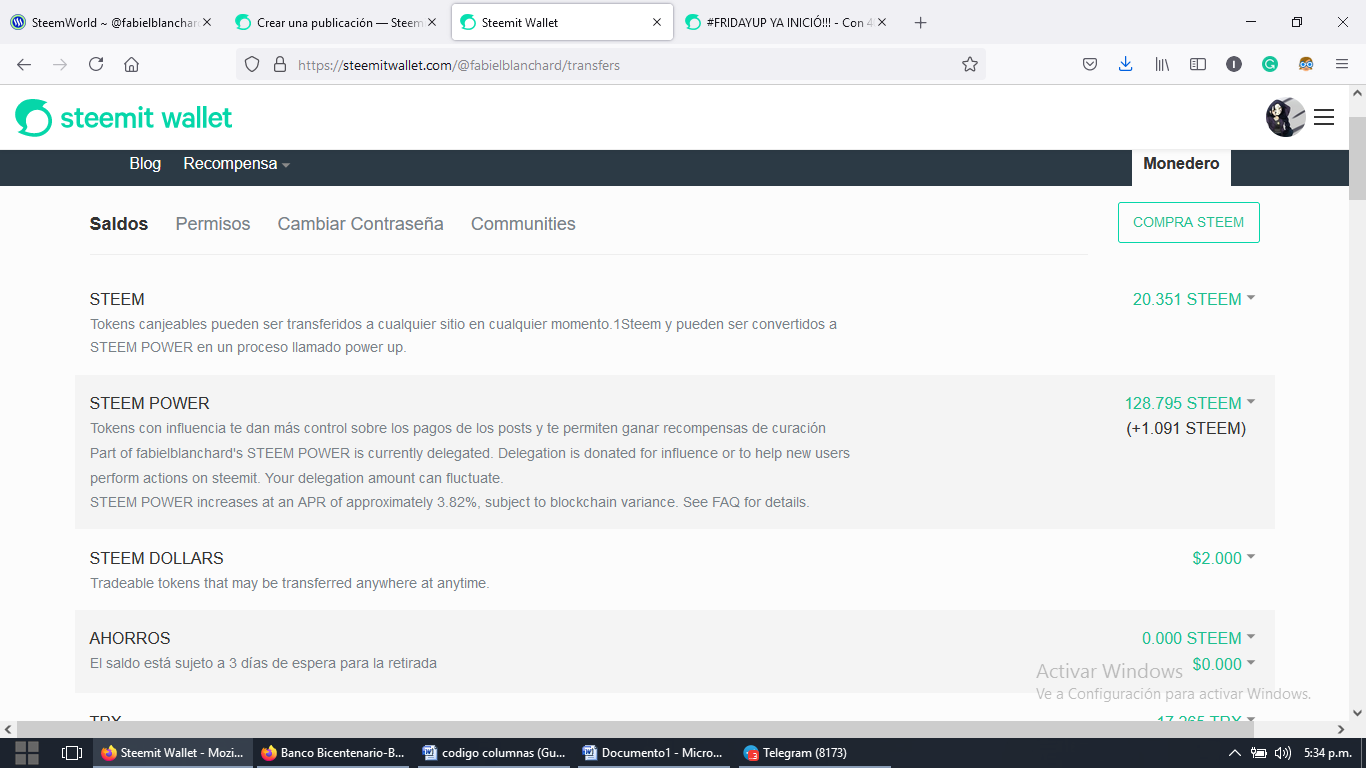Switch to Banco Bicentenario window in taskbar

coord(332,753)
